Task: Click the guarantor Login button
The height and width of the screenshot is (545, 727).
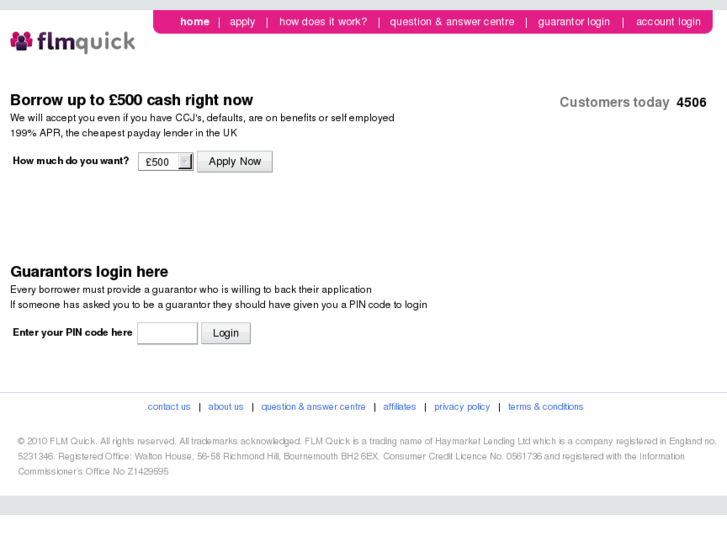Action: coord(226,333)
